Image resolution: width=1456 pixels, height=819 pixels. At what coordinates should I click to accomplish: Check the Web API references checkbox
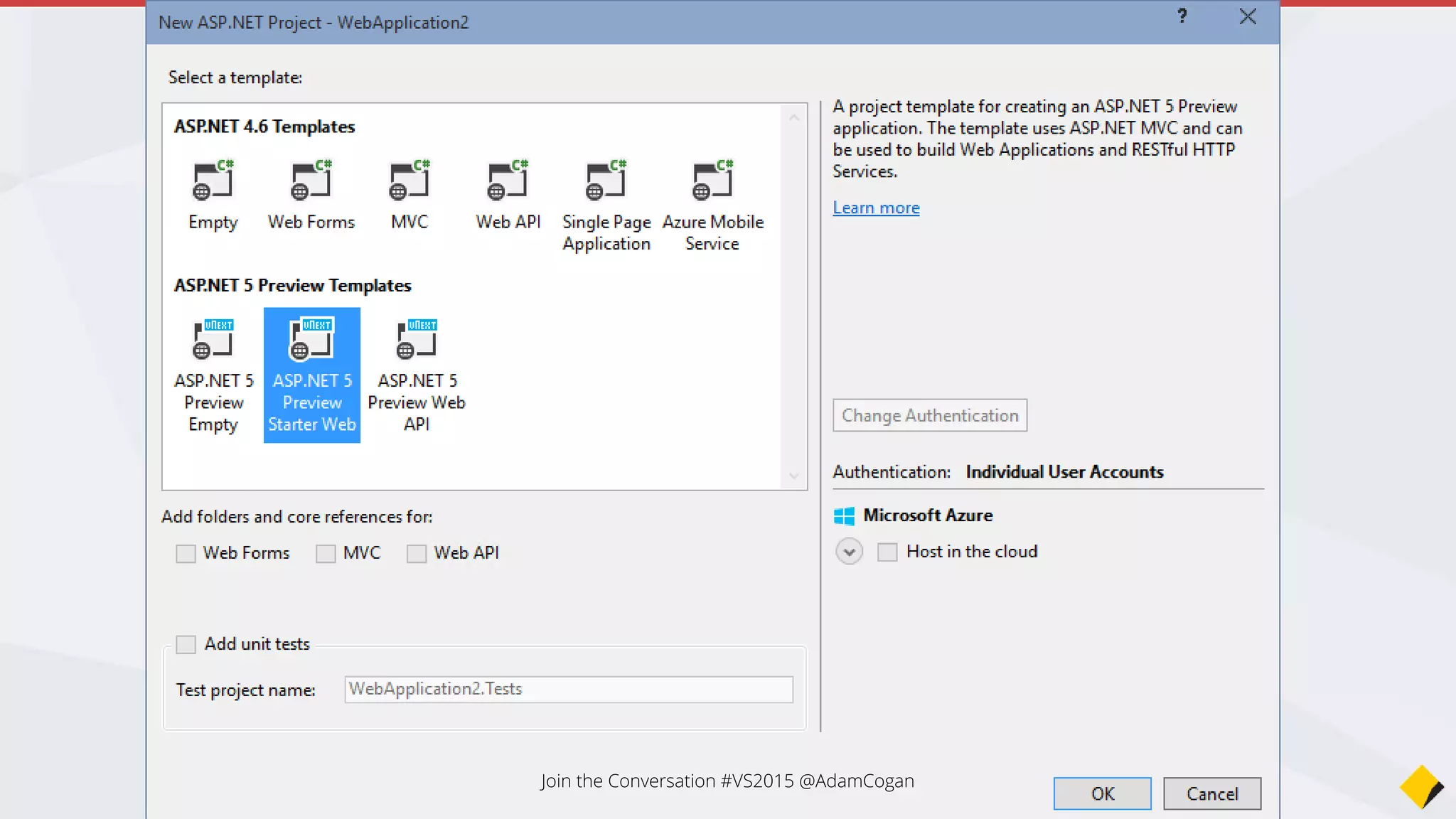[x=417, y=554]
